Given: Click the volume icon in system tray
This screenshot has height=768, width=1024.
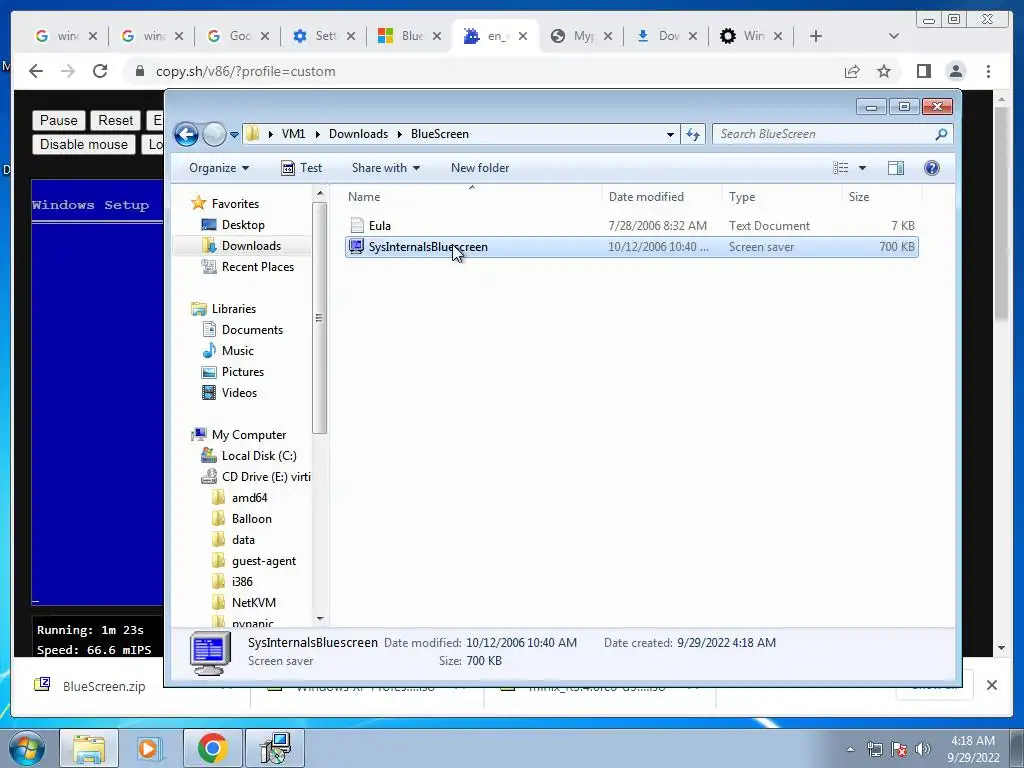Looking at the screenshot, I should (923, 749).
